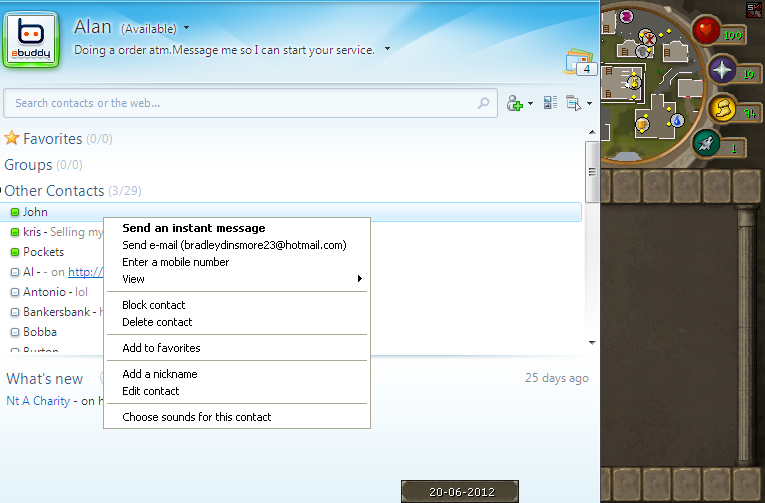Screen dimensions: 765x503
Task: Click the search contacts input field
Action: coord(250,103)
